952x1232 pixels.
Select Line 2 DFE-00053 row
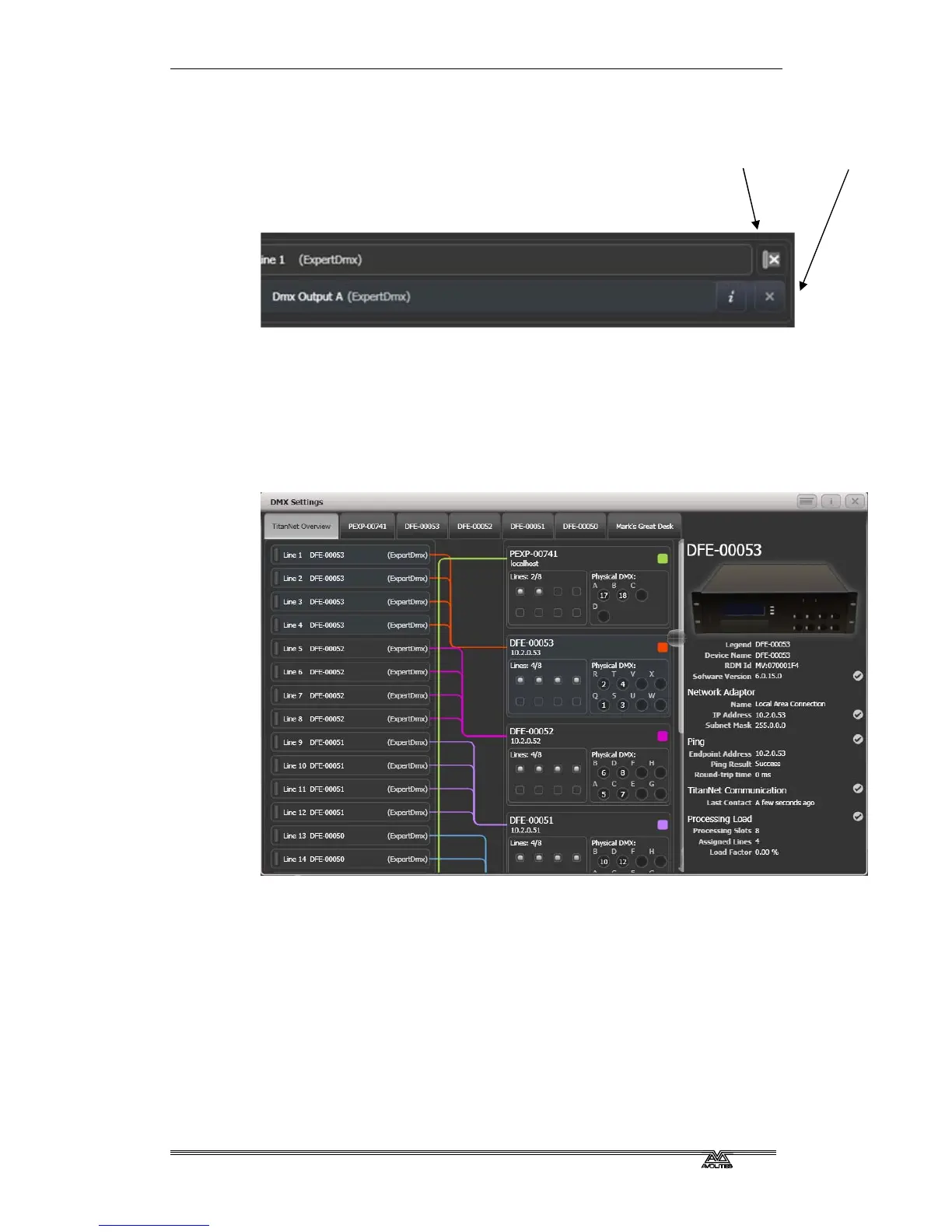point(351,578)
